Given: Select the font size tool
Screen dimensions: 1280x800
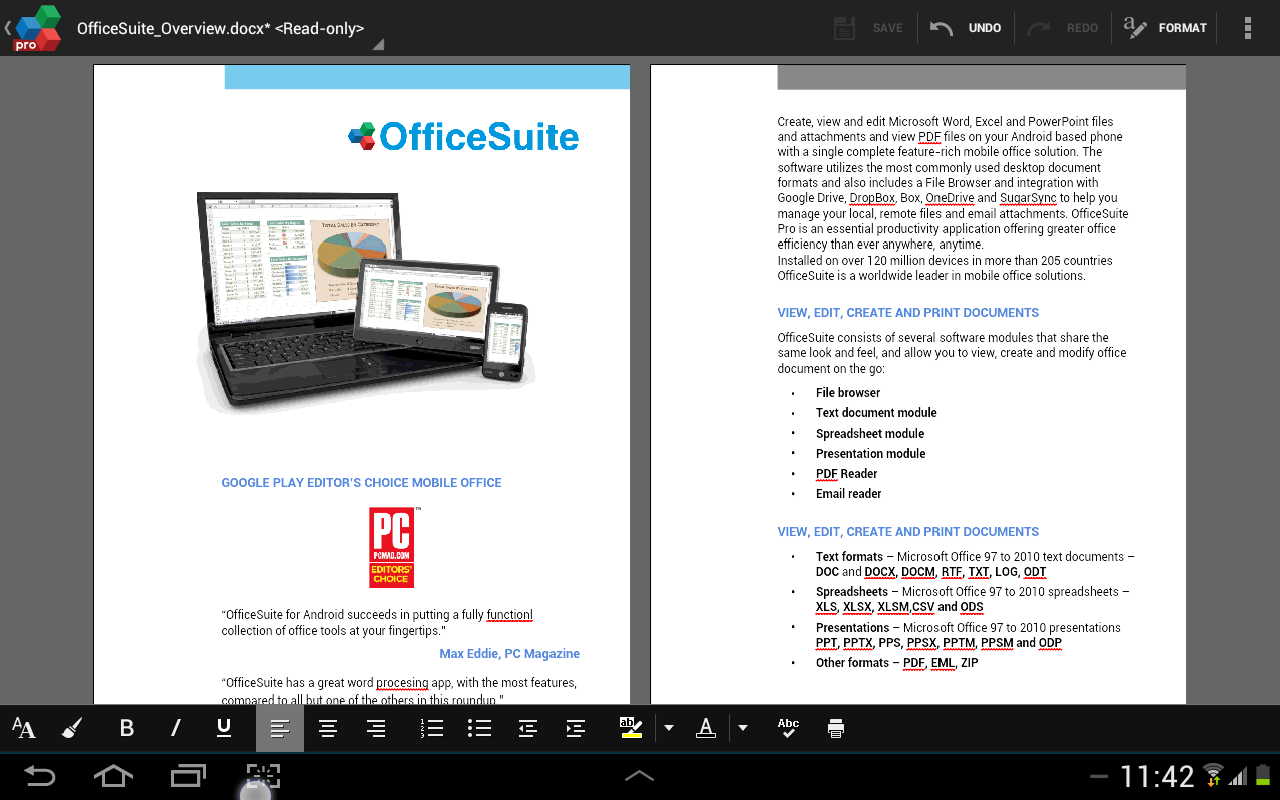Looking at the screenshot, I should 22,728.
